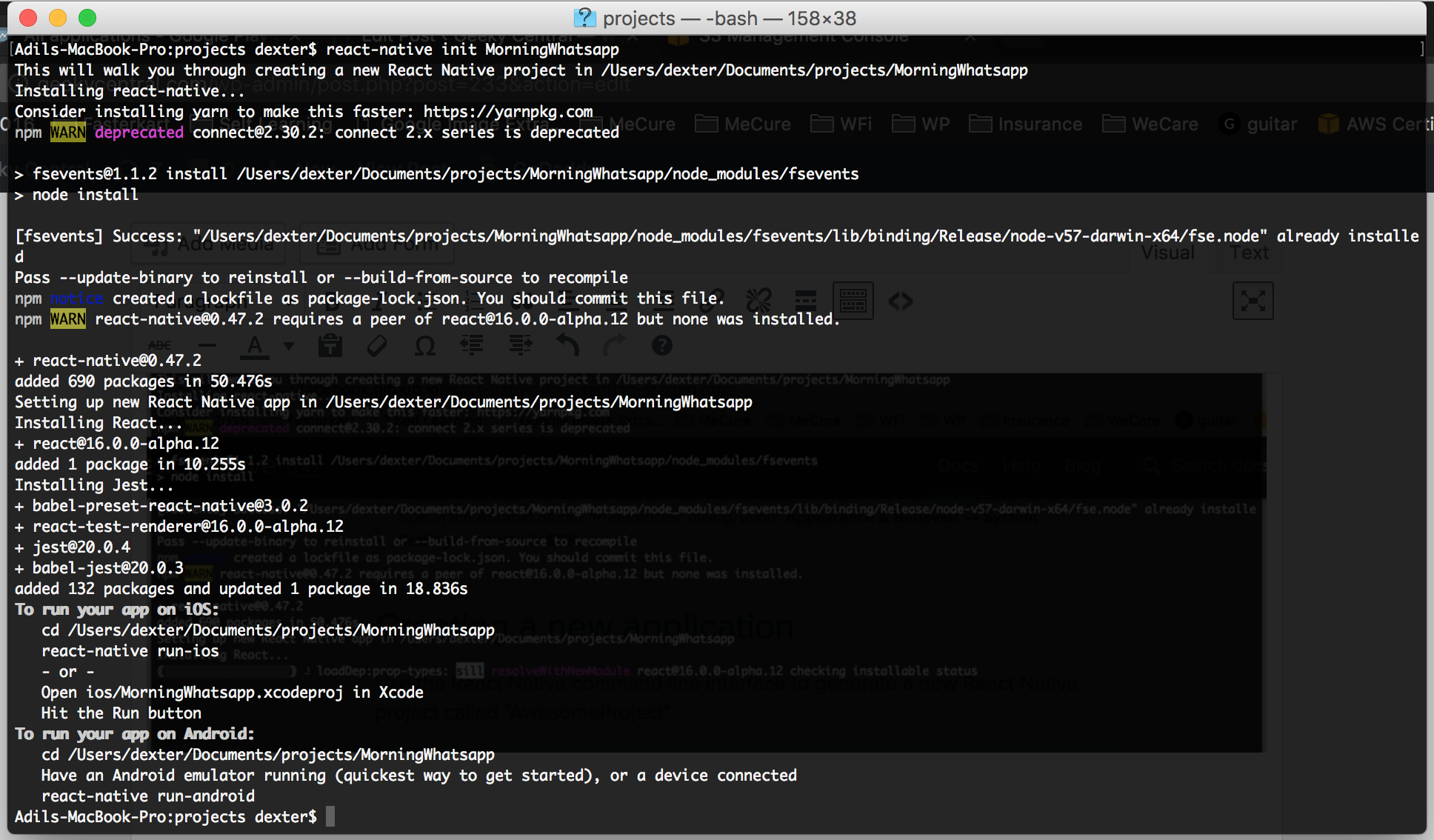Click the Undo arrow in the editor toolbar

(x=567, y=345)
